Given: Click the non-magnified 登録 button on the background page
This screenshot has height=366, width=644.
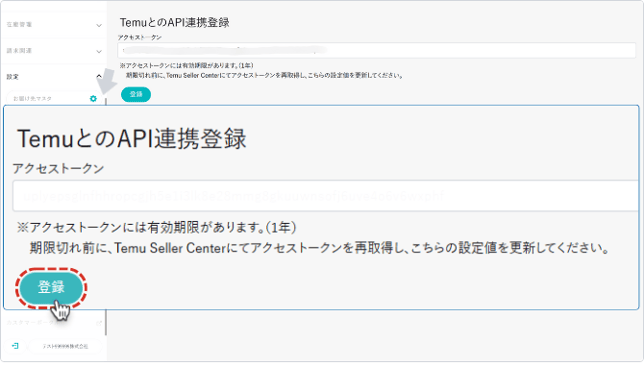Looking at the screenshot, I should [136, 94].
